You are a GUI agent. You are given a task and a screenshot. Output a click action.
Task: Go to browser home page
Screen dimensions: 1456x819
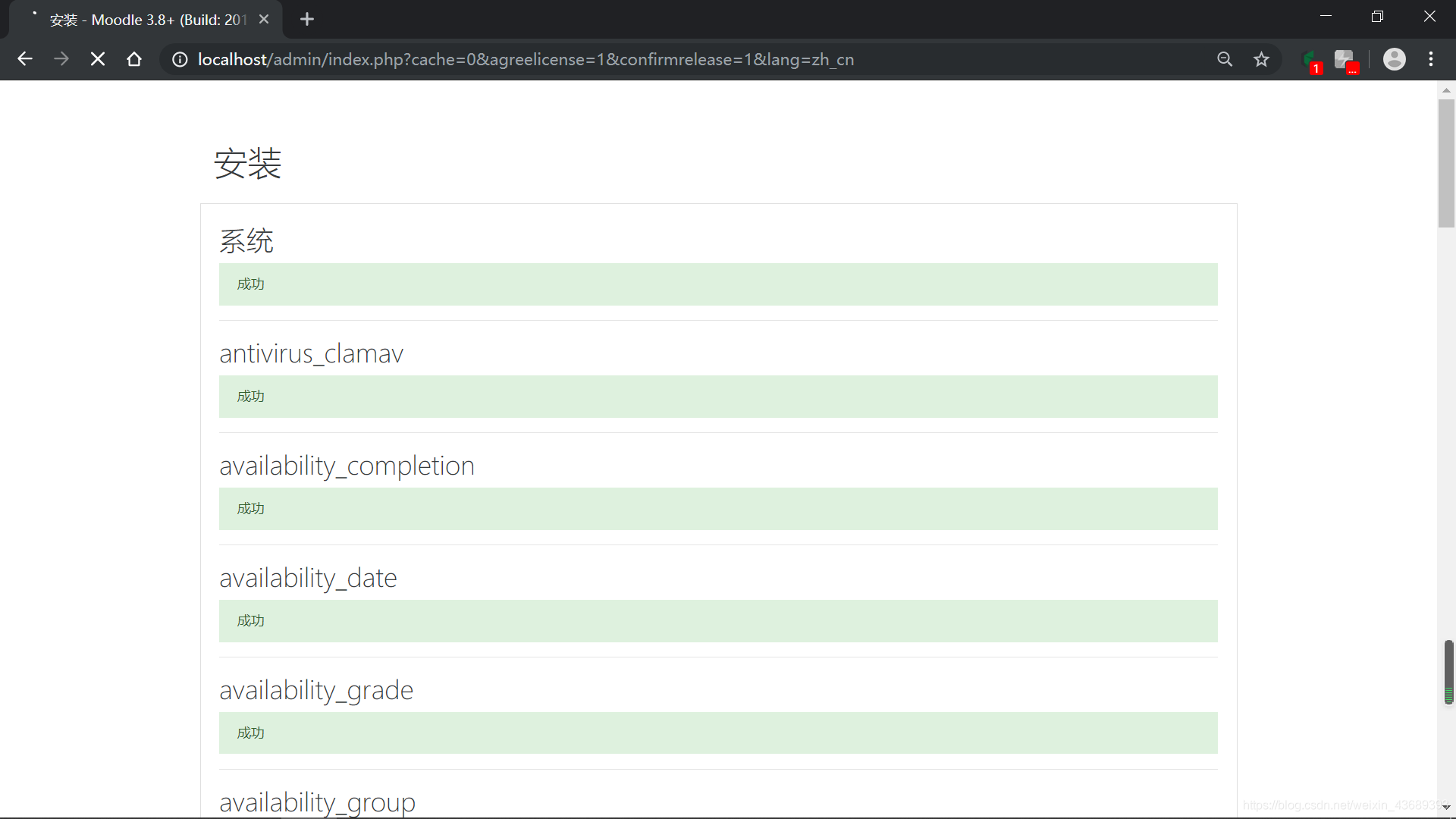coord(134,59)
